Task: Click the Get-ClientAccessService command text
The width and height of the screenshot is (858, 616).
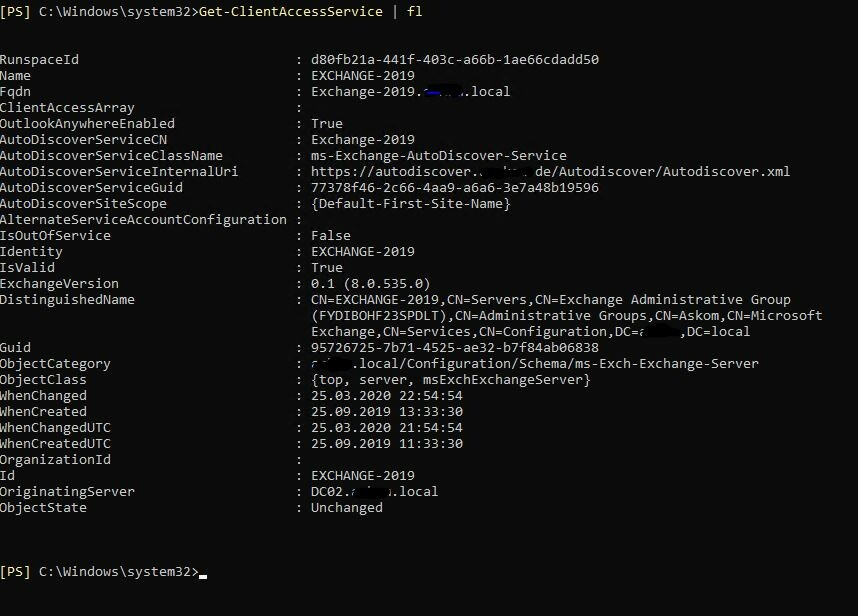Action: (291, 11)
